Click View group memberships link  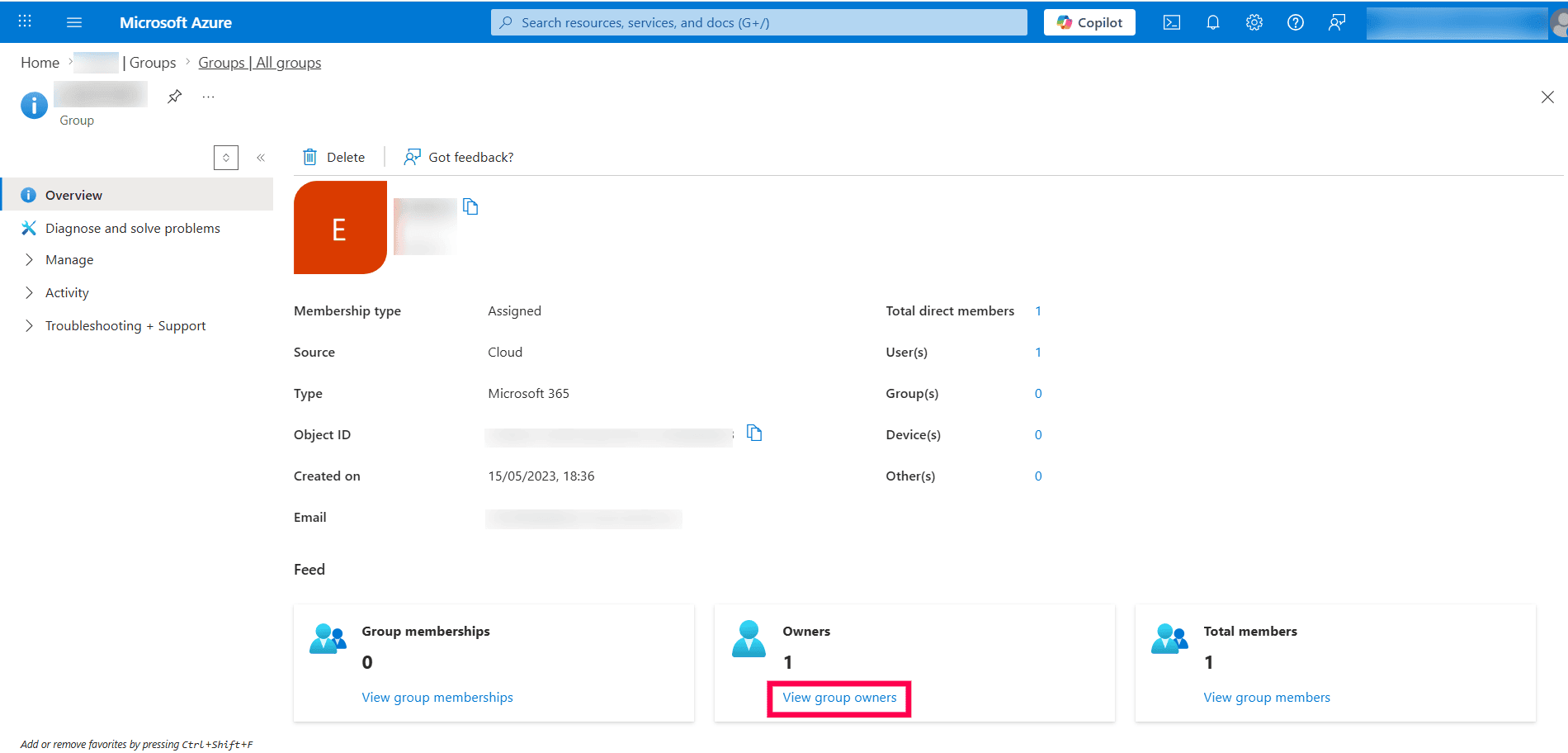point(437,698)
